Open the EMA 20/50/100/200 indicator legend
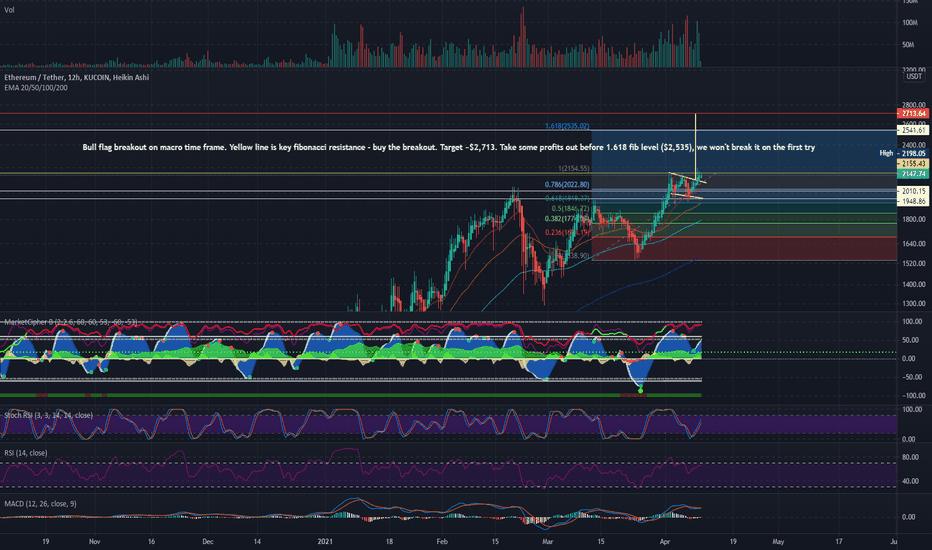The width and height of the screenshot is (932, 550). point(36,87)
